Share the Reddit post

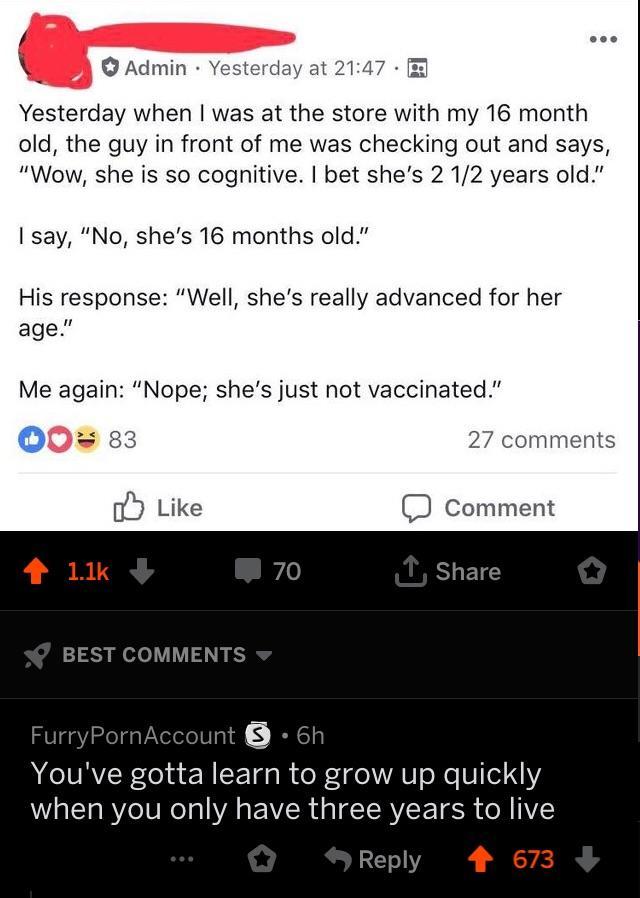click(448, 571)
